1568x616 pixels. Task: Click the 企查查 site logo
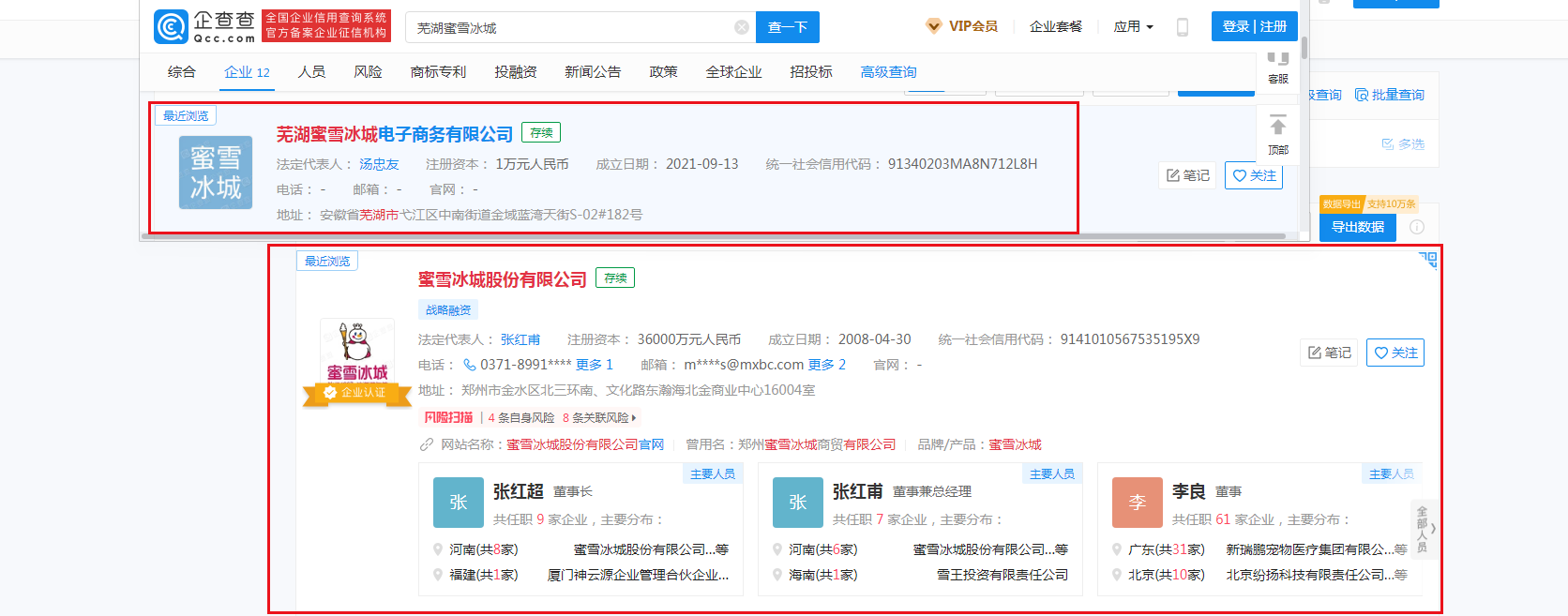pyautogui.click(x=204, y=27)
